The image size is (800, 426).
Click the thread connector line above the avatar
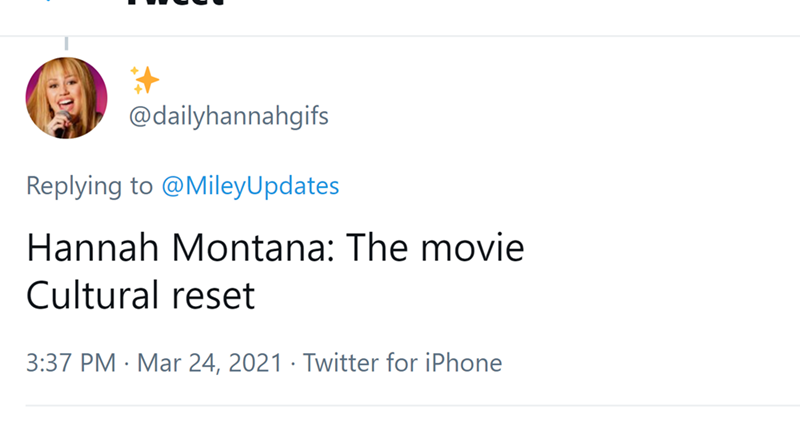(66, 44)
